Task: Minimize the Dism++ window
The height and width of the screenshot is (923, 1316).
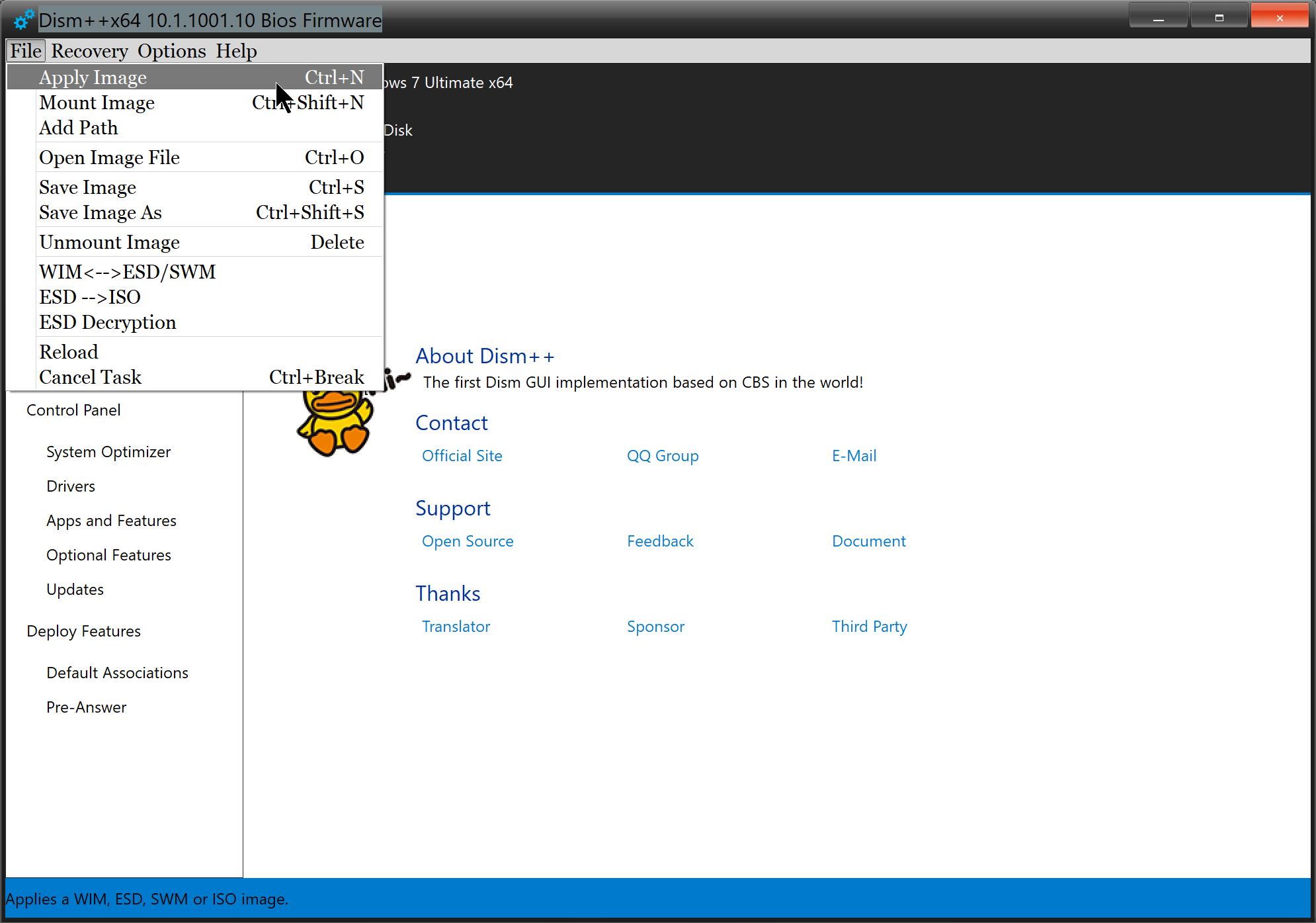Action: coord(1158,17)
